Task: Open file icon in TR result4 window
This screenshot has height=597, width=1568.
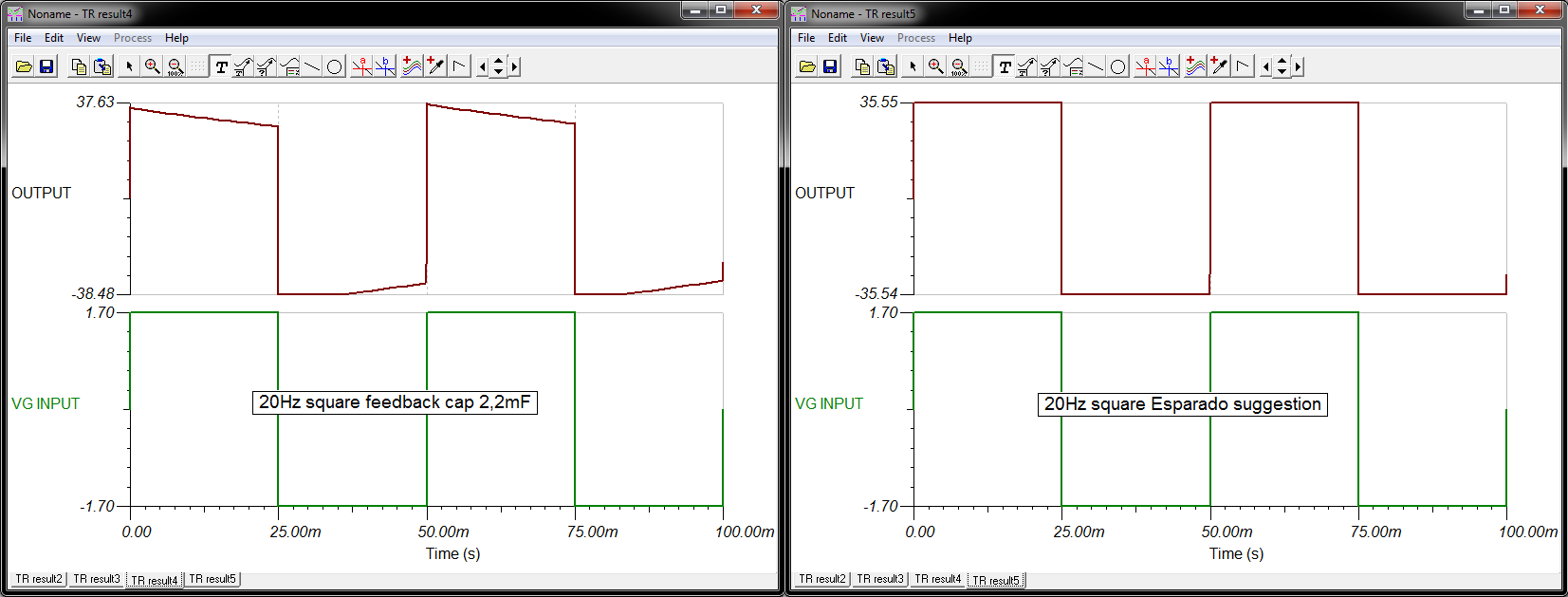Action: point(24,66)
